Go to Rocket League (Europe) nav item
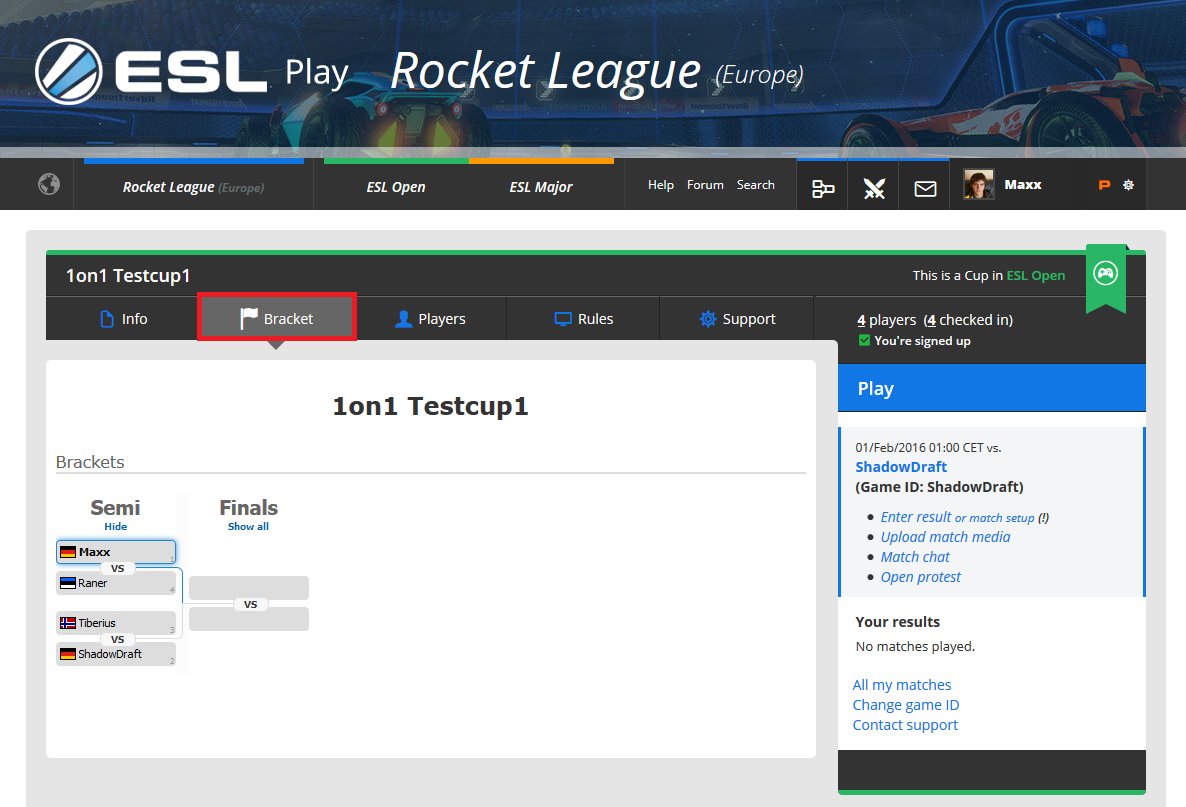 point(194,187)
